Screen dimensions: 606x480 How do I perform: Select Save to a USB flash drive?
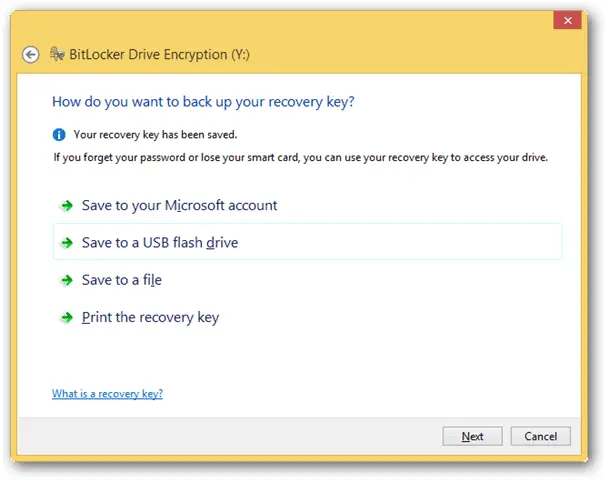point(307,242)
